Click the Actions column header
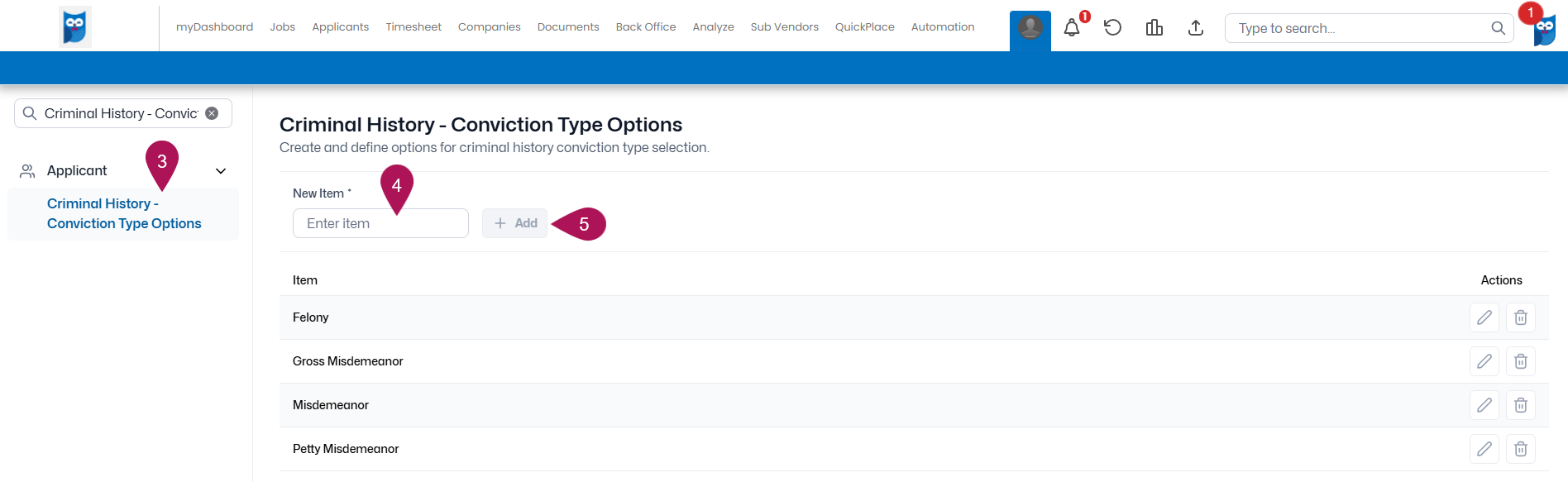 coord(1501,280)
